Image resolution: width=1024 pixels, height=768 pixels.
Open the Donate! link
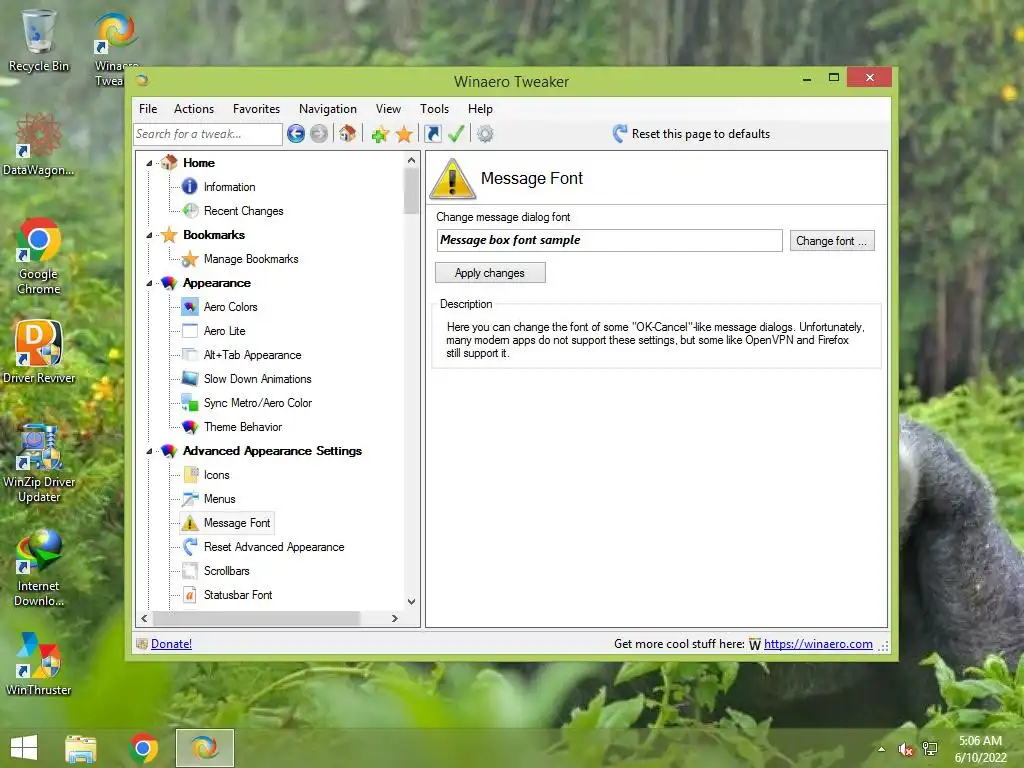[x=171, y=644]
